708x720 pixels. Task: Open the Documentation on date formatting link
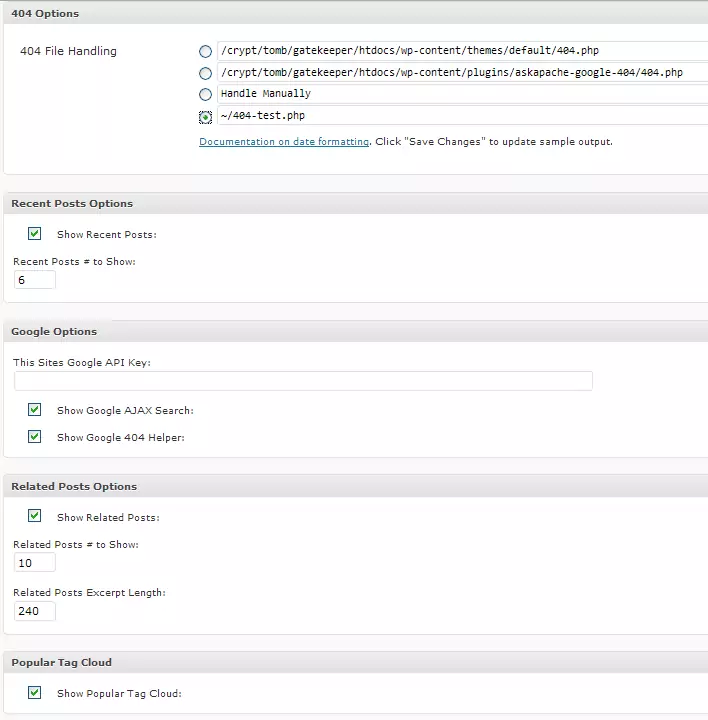pyautogui.click(x=284, y=142)
